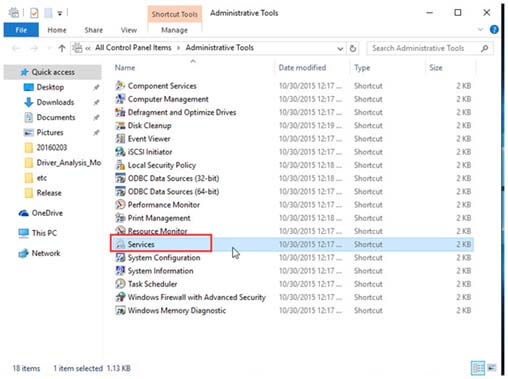This screenshot has width=508, height=379.
Task: Click the Event Viewer icon
Action: [x=120, y=139]
